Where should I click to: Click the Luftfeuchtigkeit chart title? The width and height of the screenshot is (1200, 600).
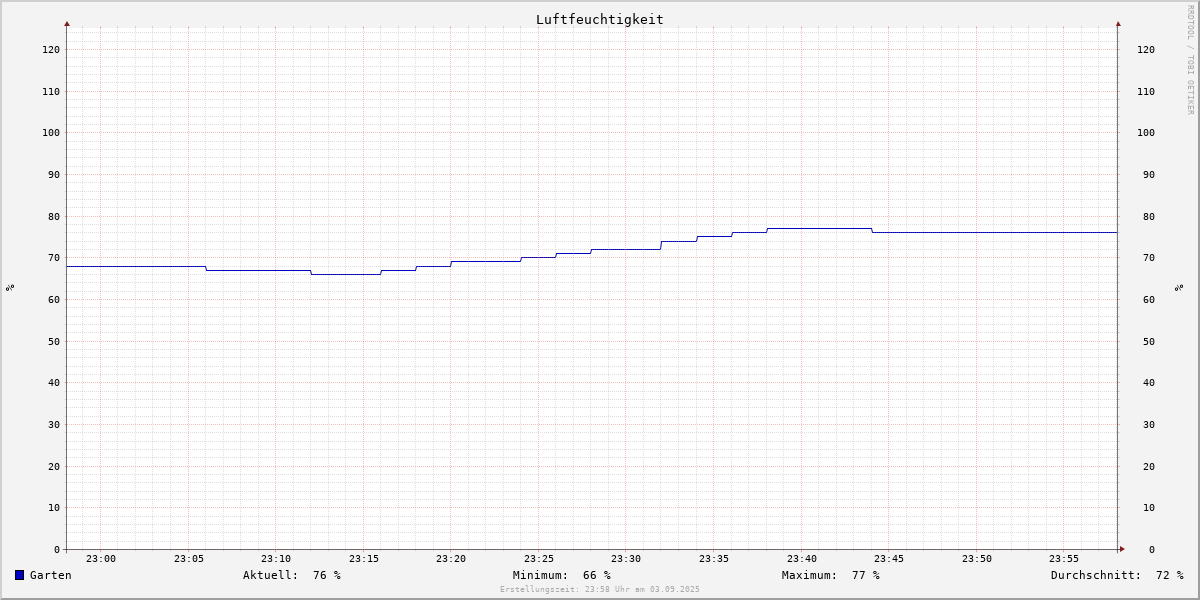(599, 19)
